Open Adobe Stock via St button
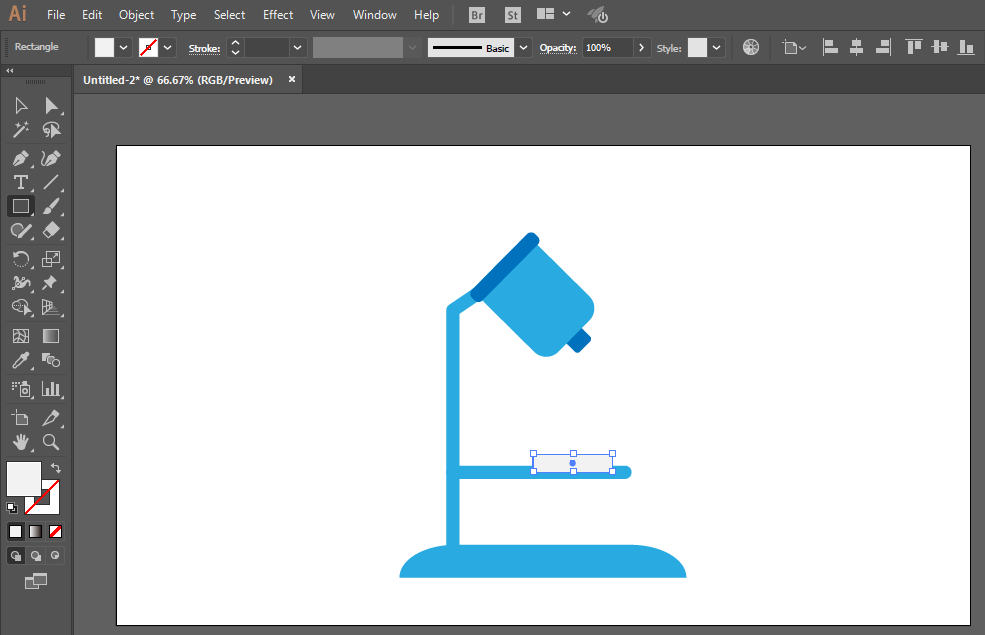This screenshot has height=635, width=985. pos(513,15)
